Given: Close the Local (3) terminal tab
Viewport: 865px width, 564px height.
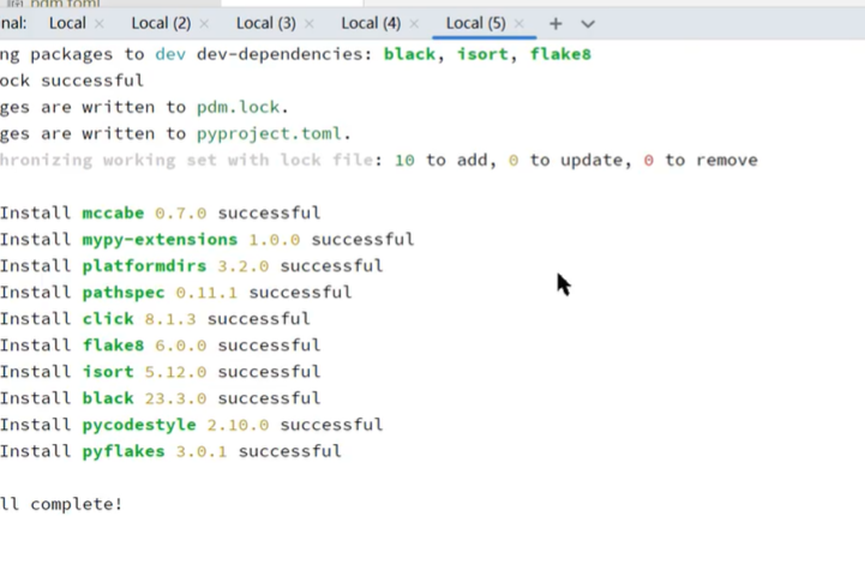Looking at the screenshot, I should (309, 24).
